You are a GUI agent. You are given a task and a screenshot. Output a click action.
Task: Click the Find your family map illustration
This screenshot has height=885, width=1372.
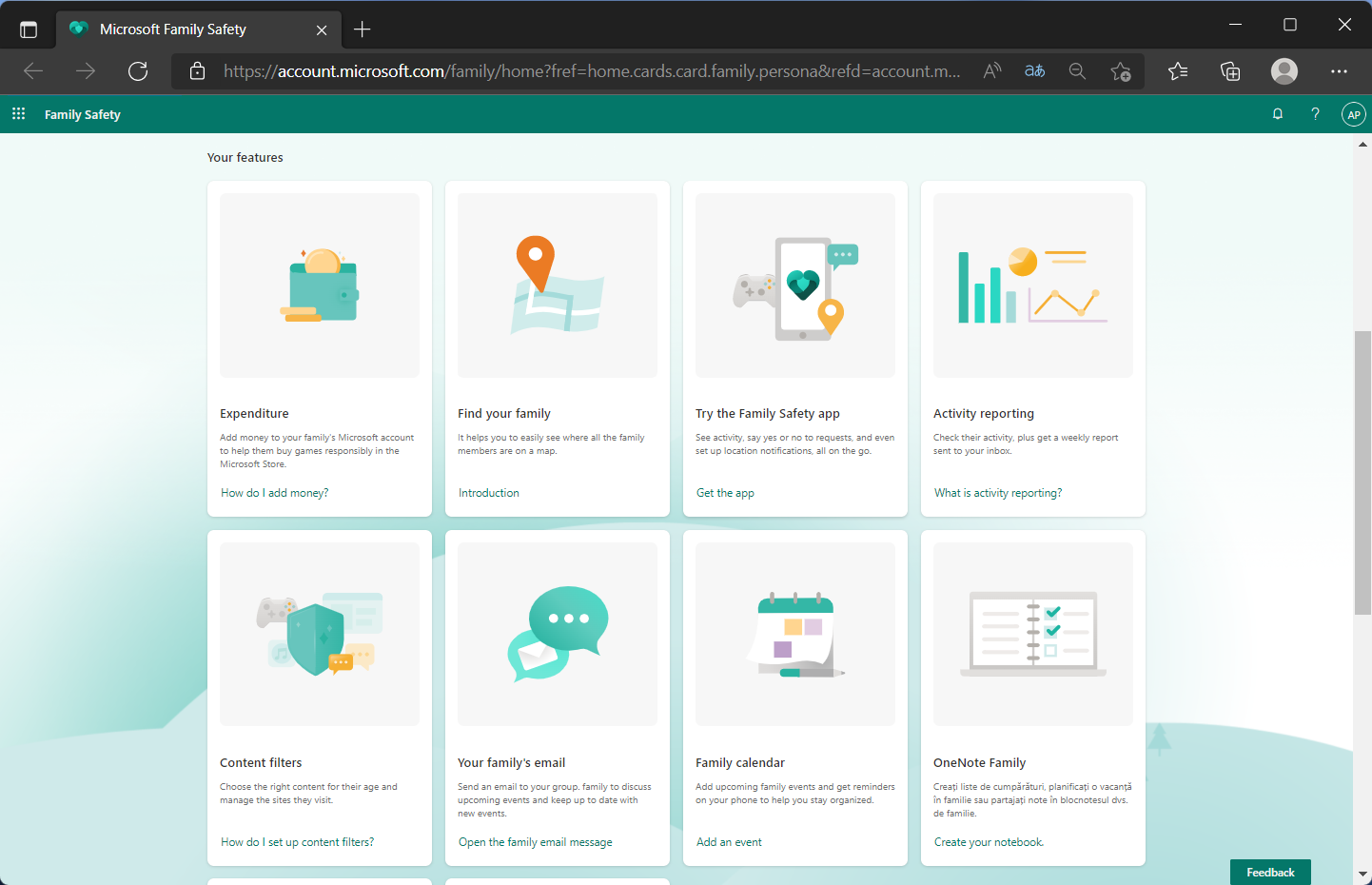click(x=558, y=285)
